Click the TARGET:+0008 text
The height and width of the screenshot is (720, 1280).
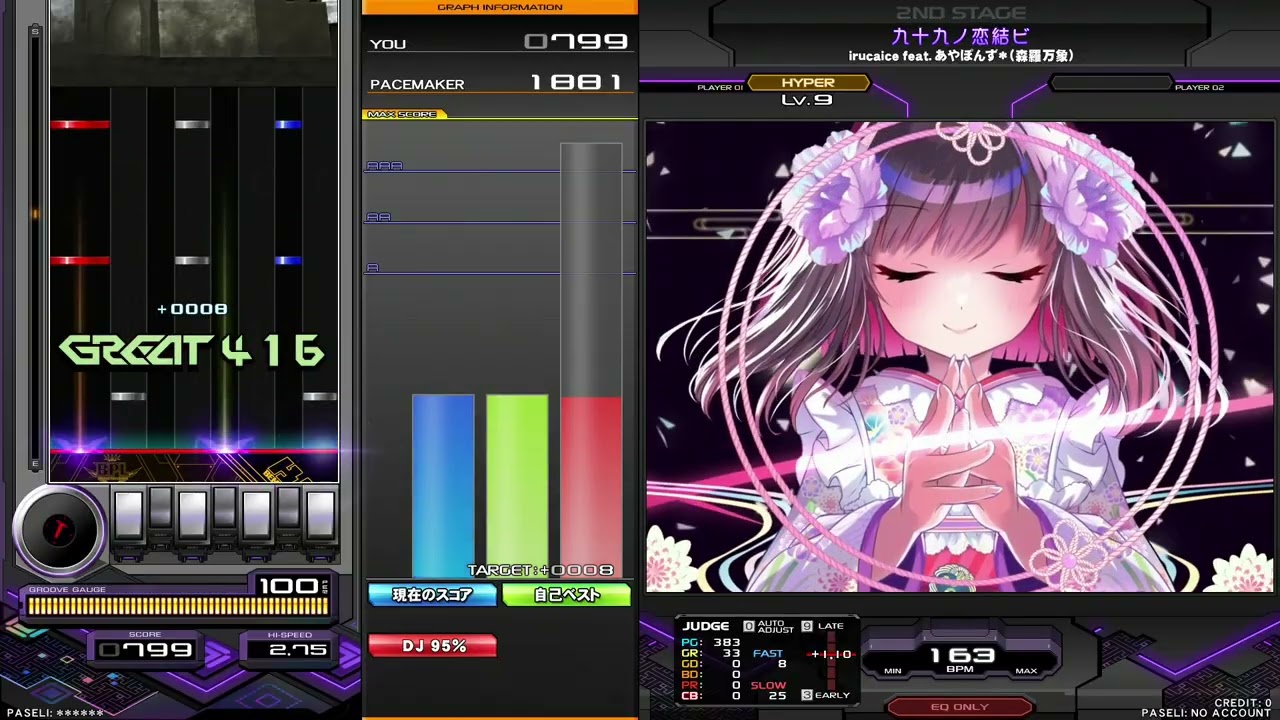tap(541, 570)
